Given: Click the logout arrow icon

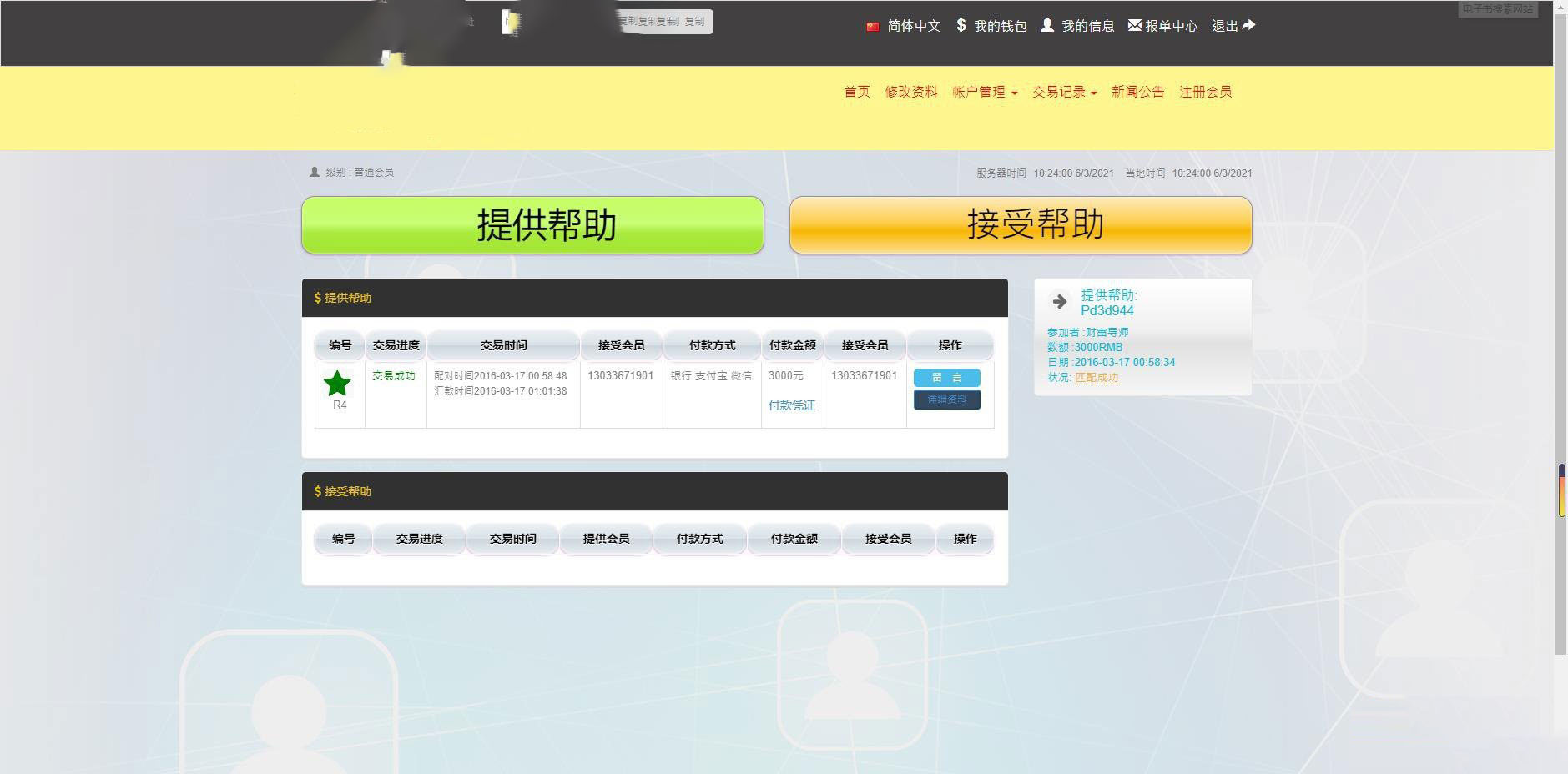Looking at the screenshot, I should point(1248,25).
